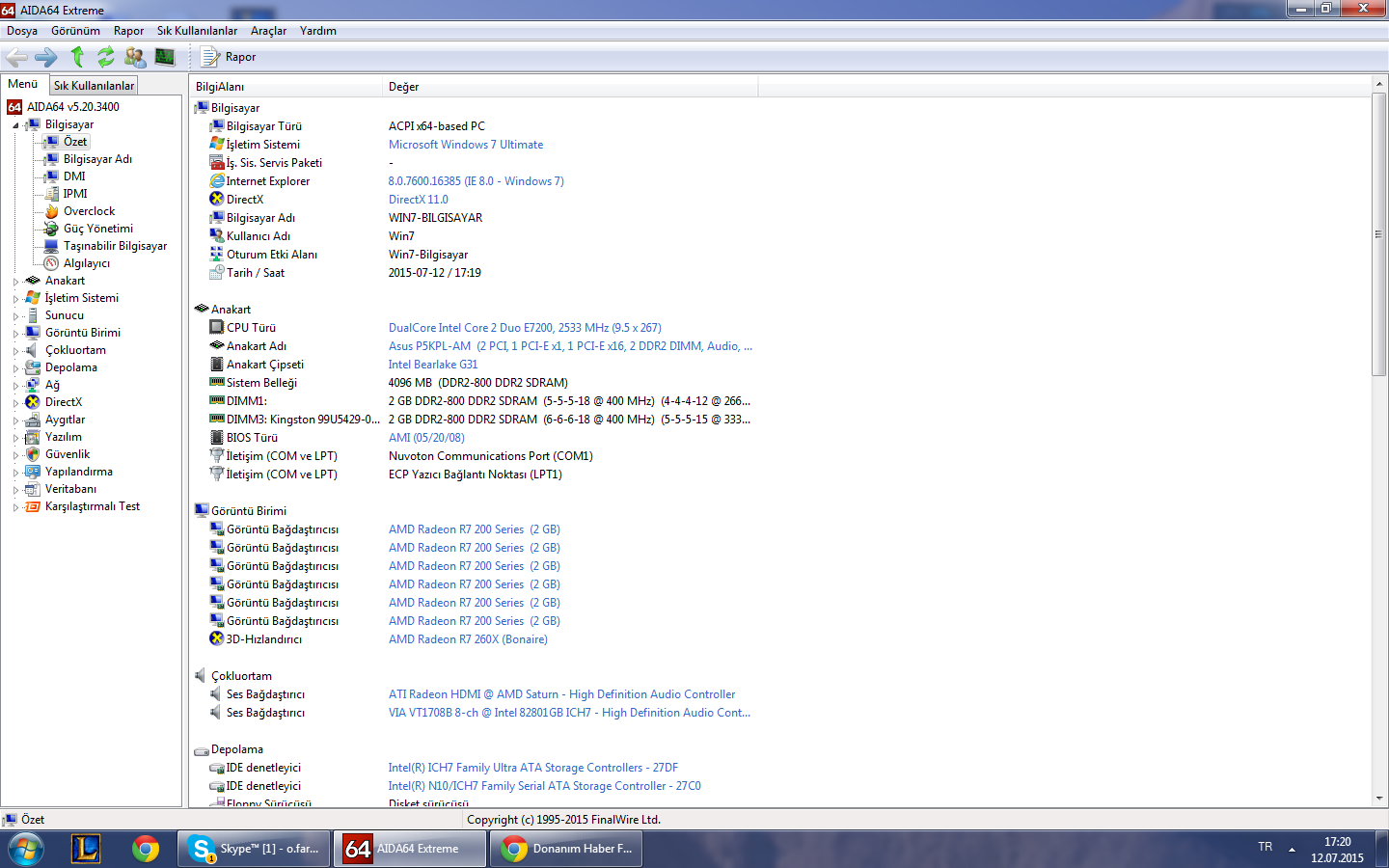1389x868 pixels.
Task: Switch to the Sık Kullanılanlar panel tab
Action: click(x=94, y=86)
